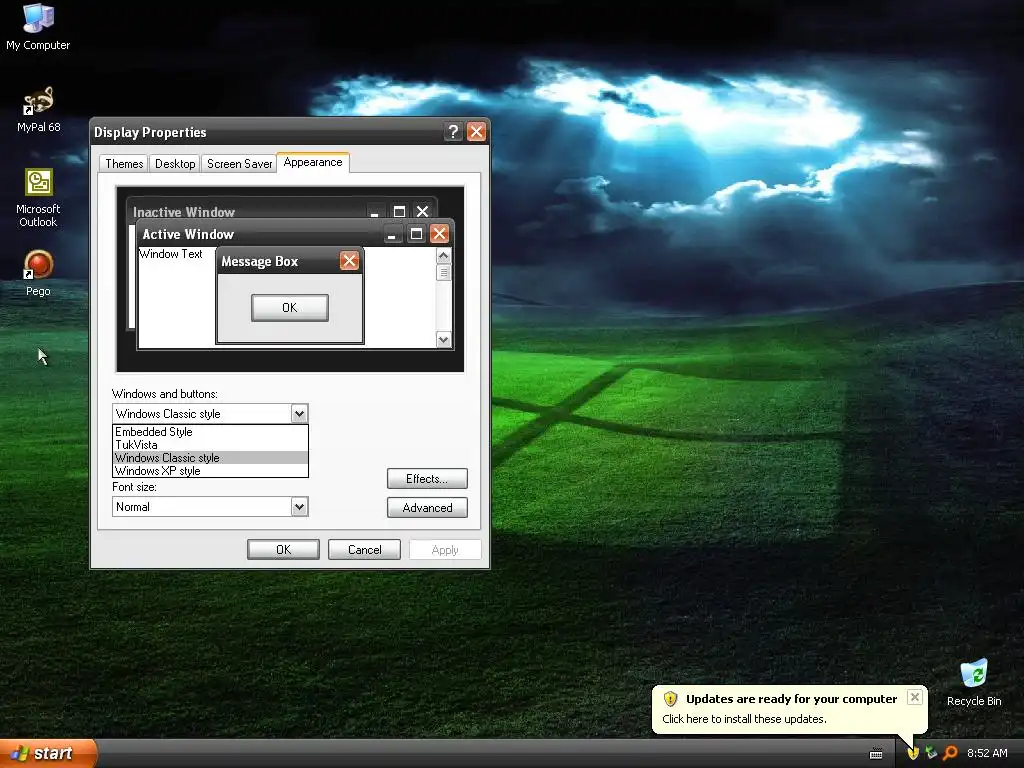
Task: Switch to the Desktop tab
Action: [x=175, y=163]
